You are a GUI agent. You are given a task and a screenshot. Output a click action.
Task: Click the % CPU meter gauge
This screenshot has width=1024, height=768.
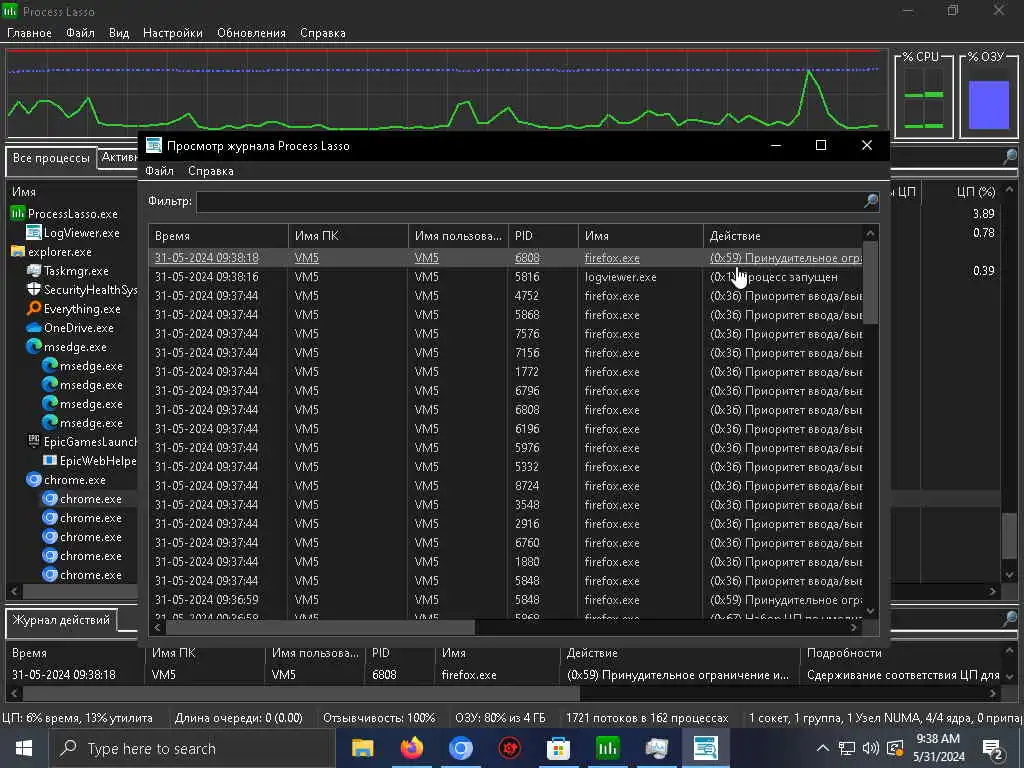(923, 99)
